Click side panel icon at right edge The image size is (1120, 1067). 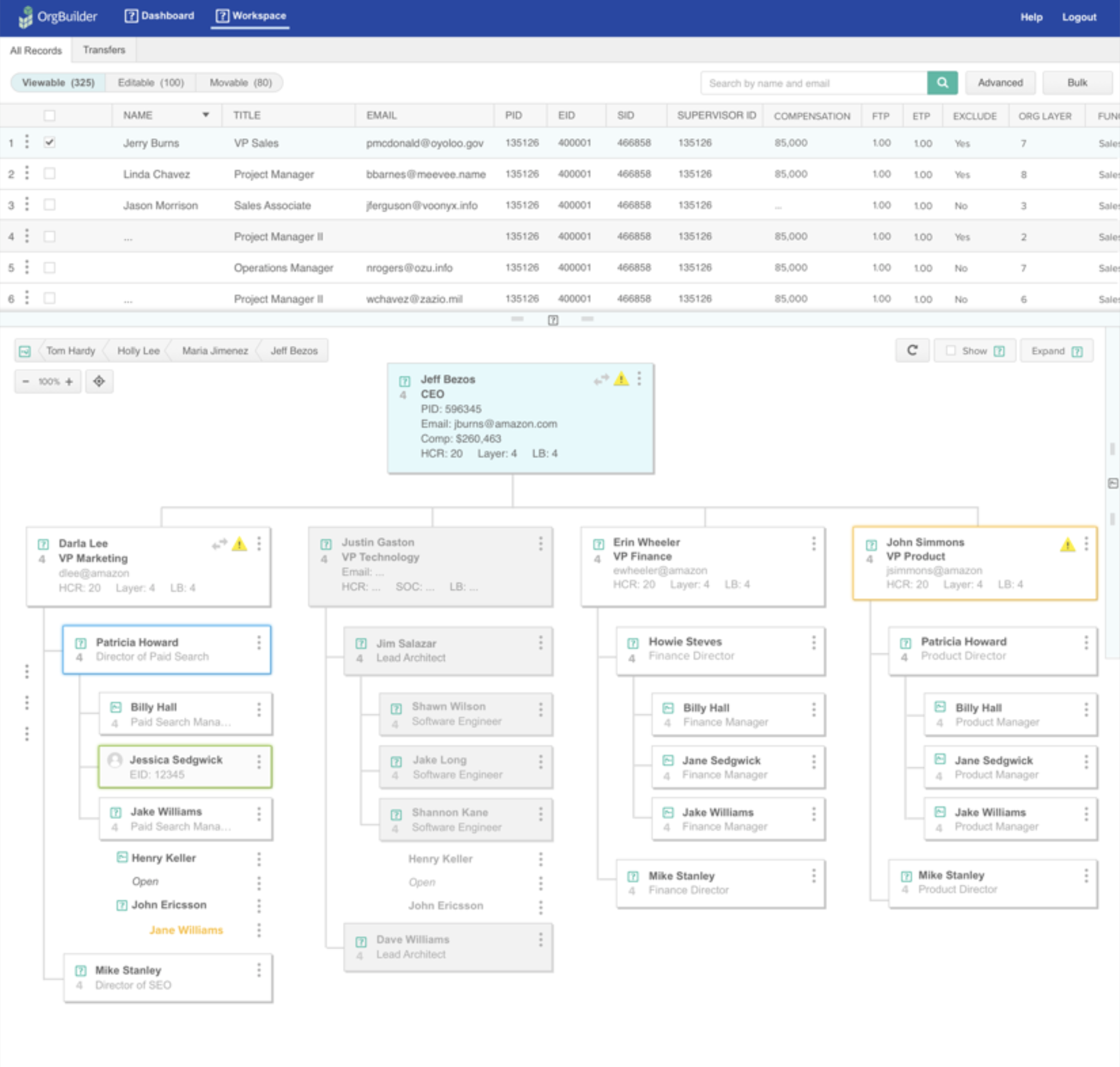tap(1113, 484)
